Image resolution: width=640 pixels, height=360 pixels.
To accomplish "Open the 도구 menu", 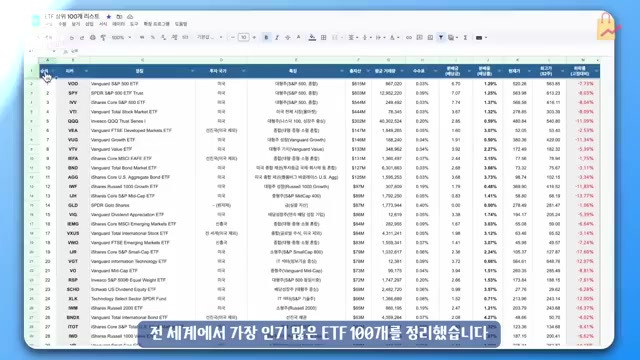I will pyautogui.click(x=134, y=24).
